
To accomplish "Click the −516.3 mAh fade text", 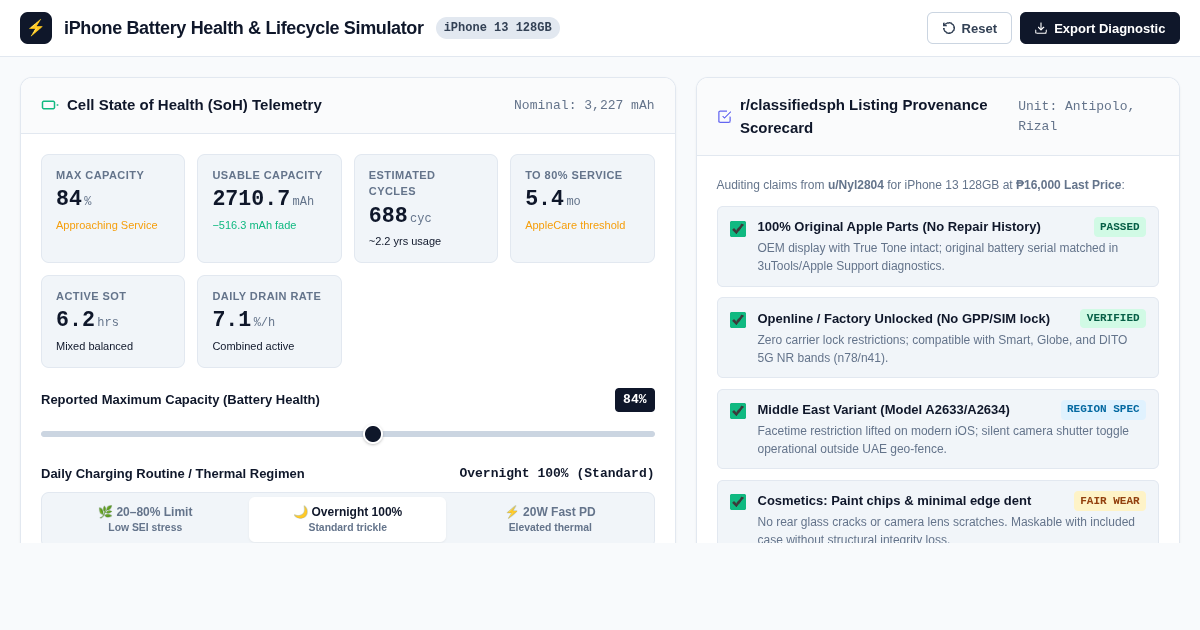I will click(x=254, y=225).
